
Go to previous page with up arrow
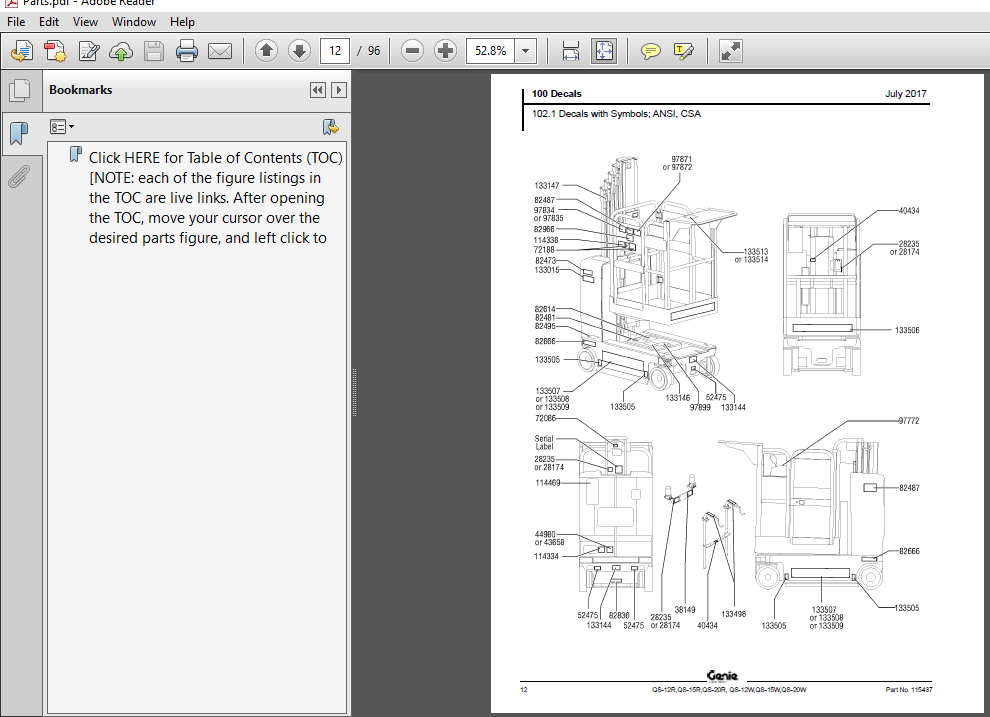pyautogui.click(x=266, y=50)
